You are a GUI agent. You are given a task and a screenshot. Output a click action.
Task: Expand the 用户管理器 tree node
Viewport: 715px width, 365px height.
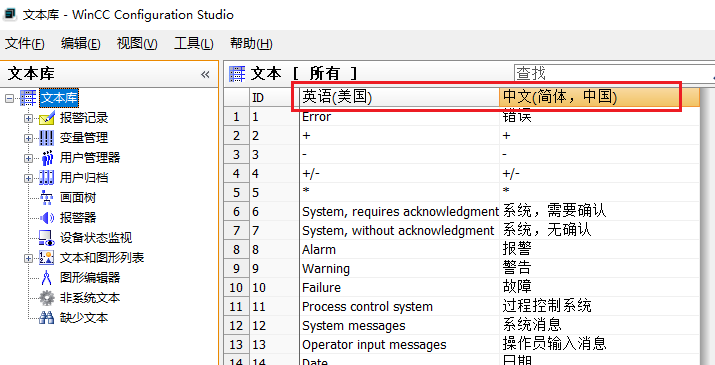click(x=28, y=158)
